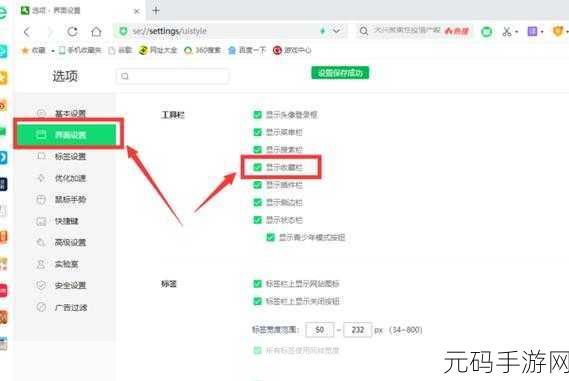Open the home page via house icon
The image size is (569, 381).
[96, 32]
